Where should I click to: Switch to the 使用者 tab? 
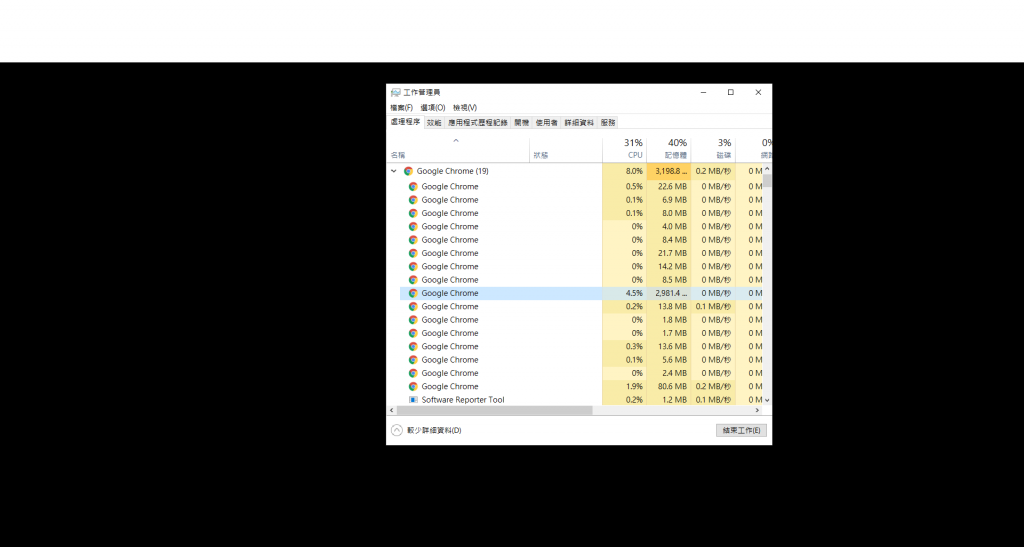(547, 123)
